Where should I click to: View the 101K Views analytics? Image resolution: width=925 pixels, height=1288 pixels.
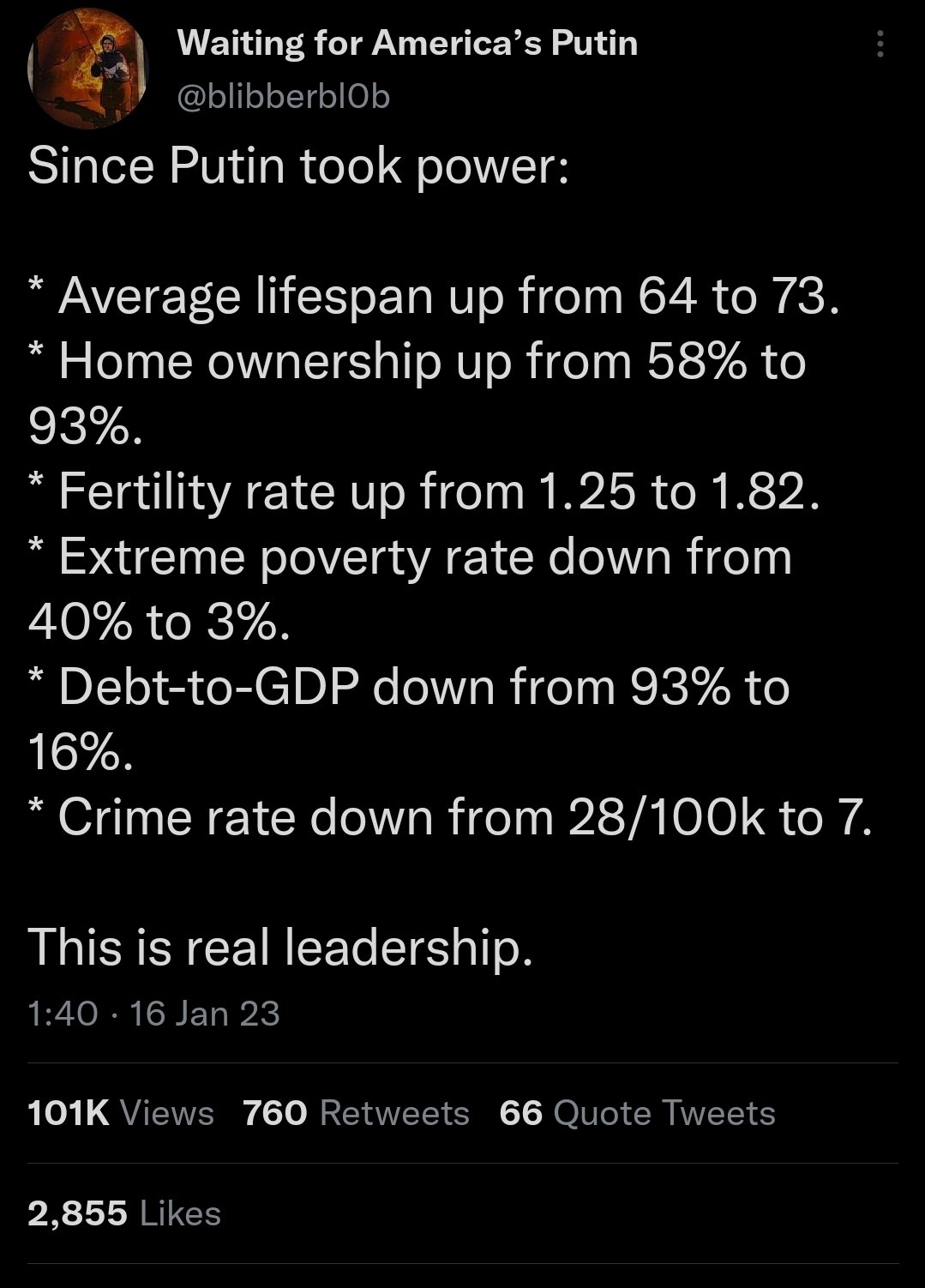pyautogui.click(x=121, y=1113)
